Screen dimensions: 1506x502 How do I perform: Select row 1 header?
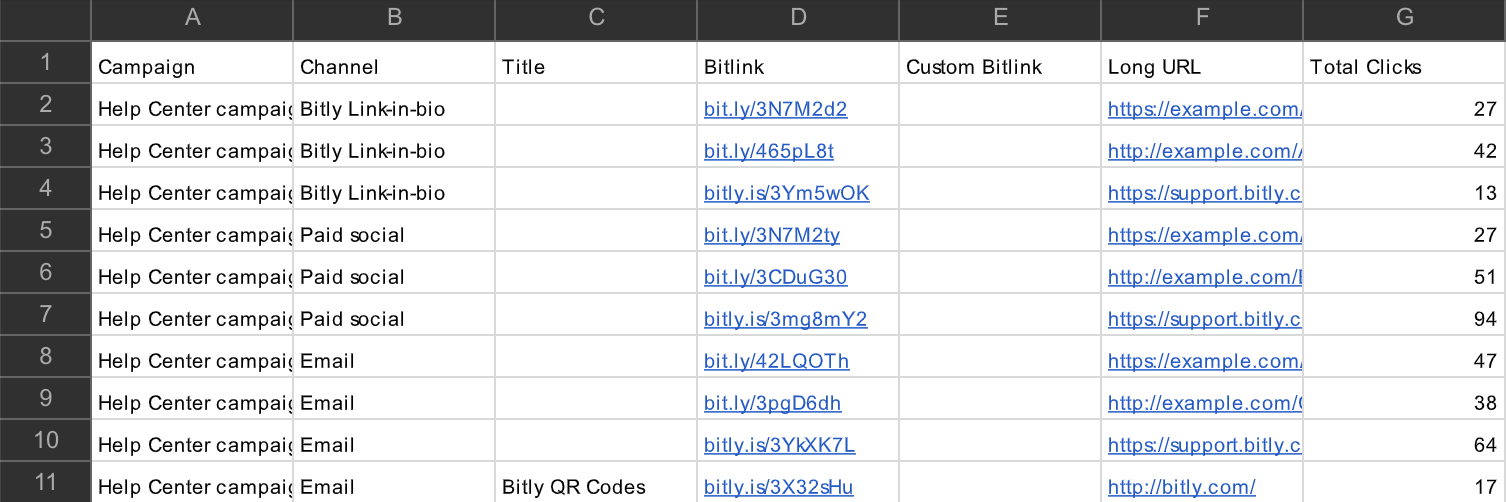(45, 62)
